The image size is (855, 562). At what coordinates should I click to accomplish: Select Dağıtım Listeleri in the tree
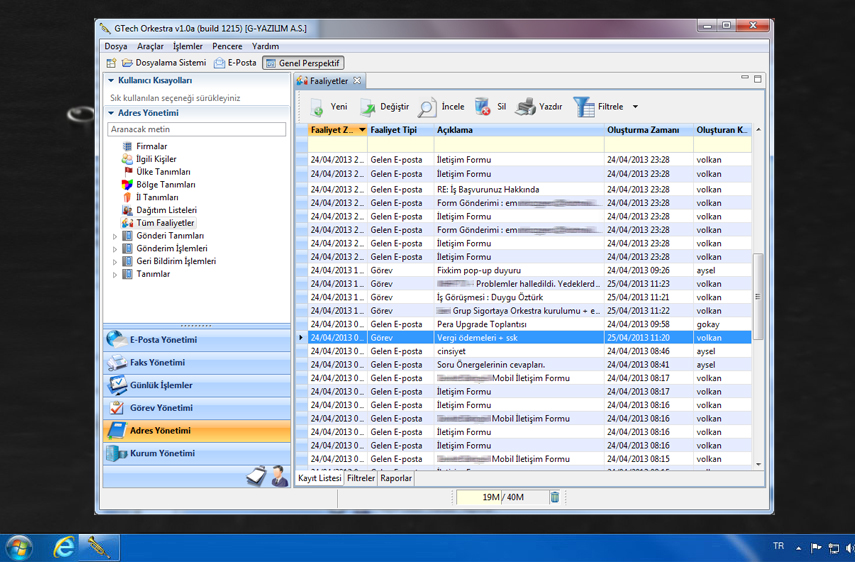(166, 210)
